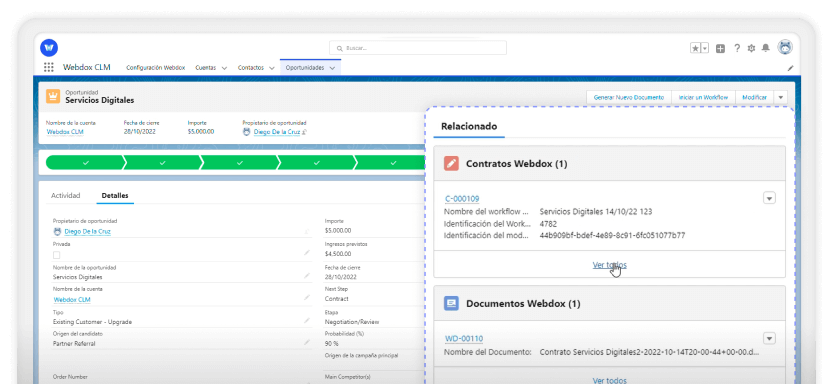Switch to the Actividad tab

[65, 196]
